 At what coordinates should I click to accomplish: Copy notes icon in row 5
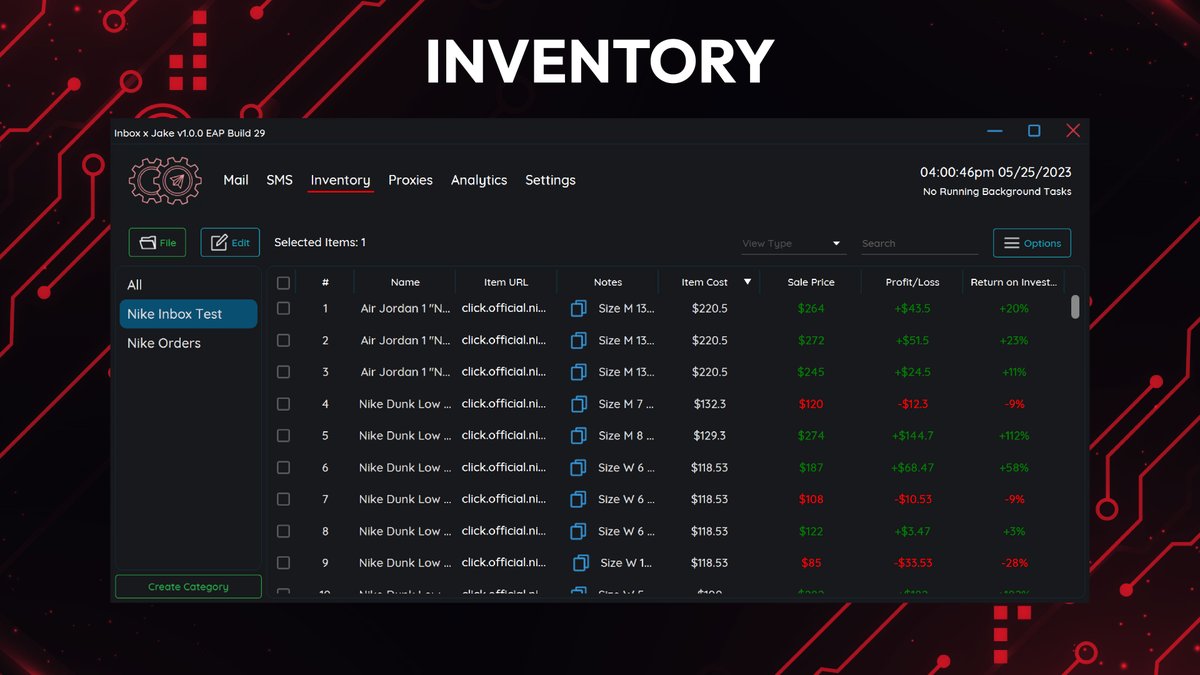578,436
